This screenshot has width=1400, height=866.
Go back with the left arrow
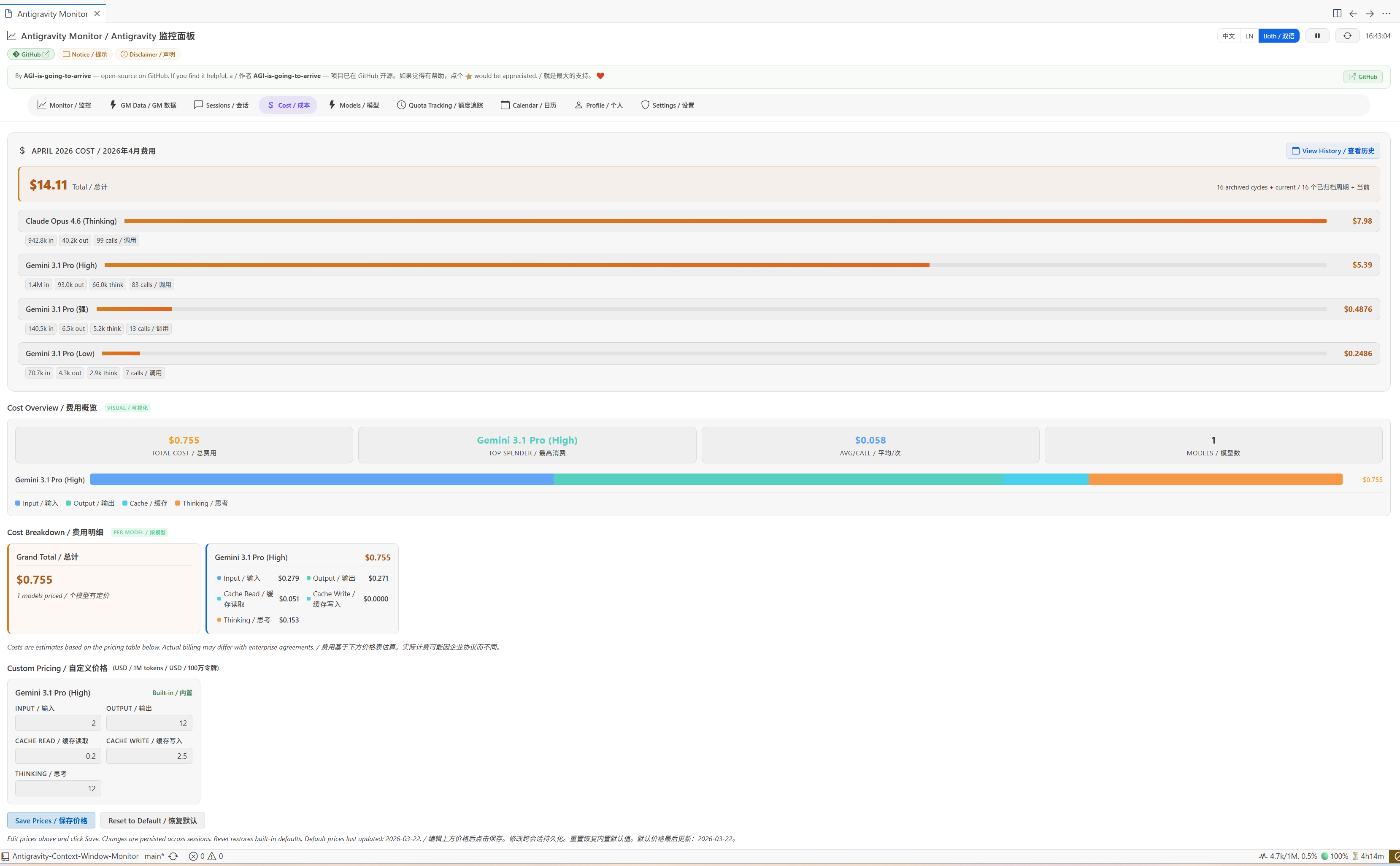point(1353,13)
